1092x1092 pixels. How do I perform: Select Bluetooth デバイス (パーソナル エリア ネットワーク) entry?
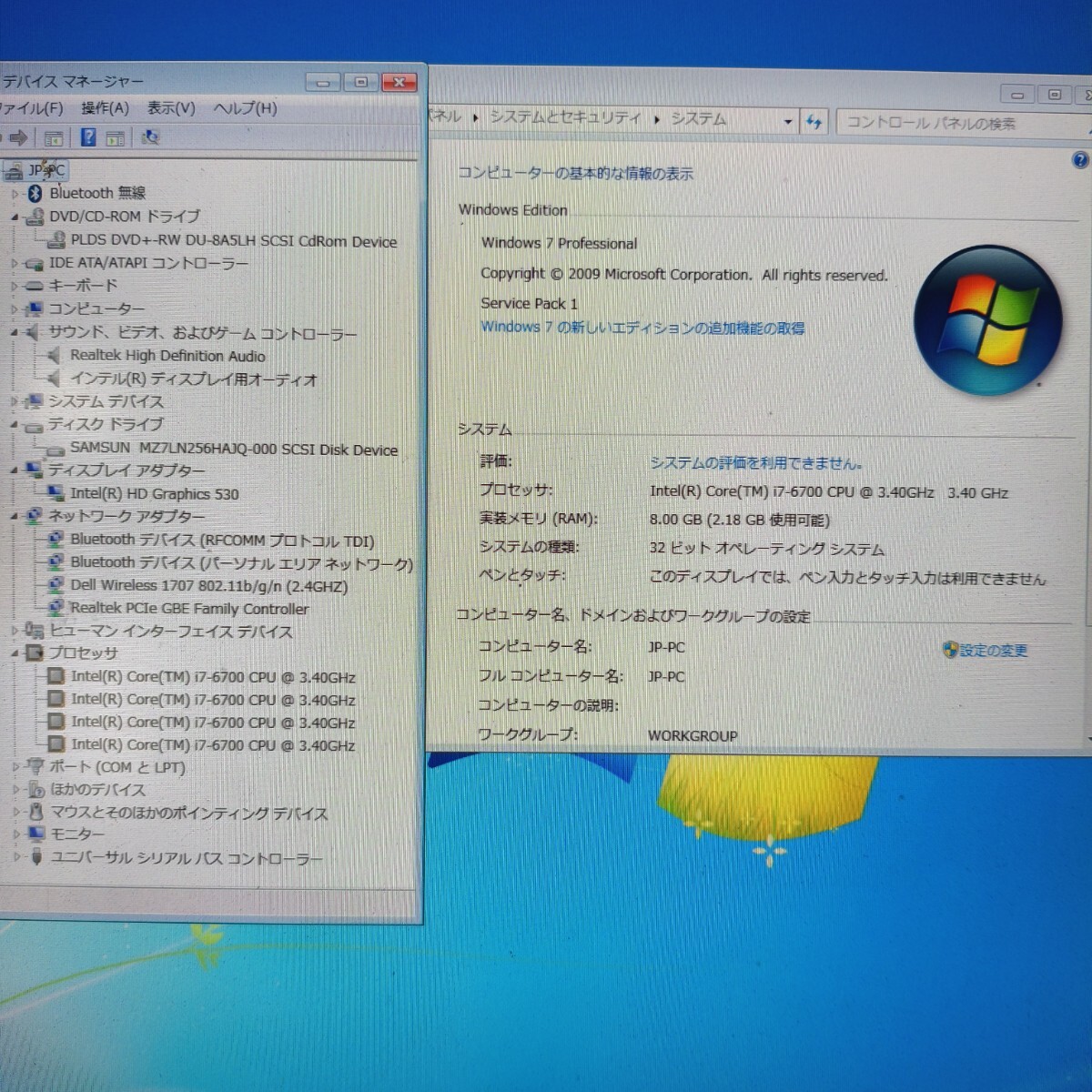click(241, 563)
